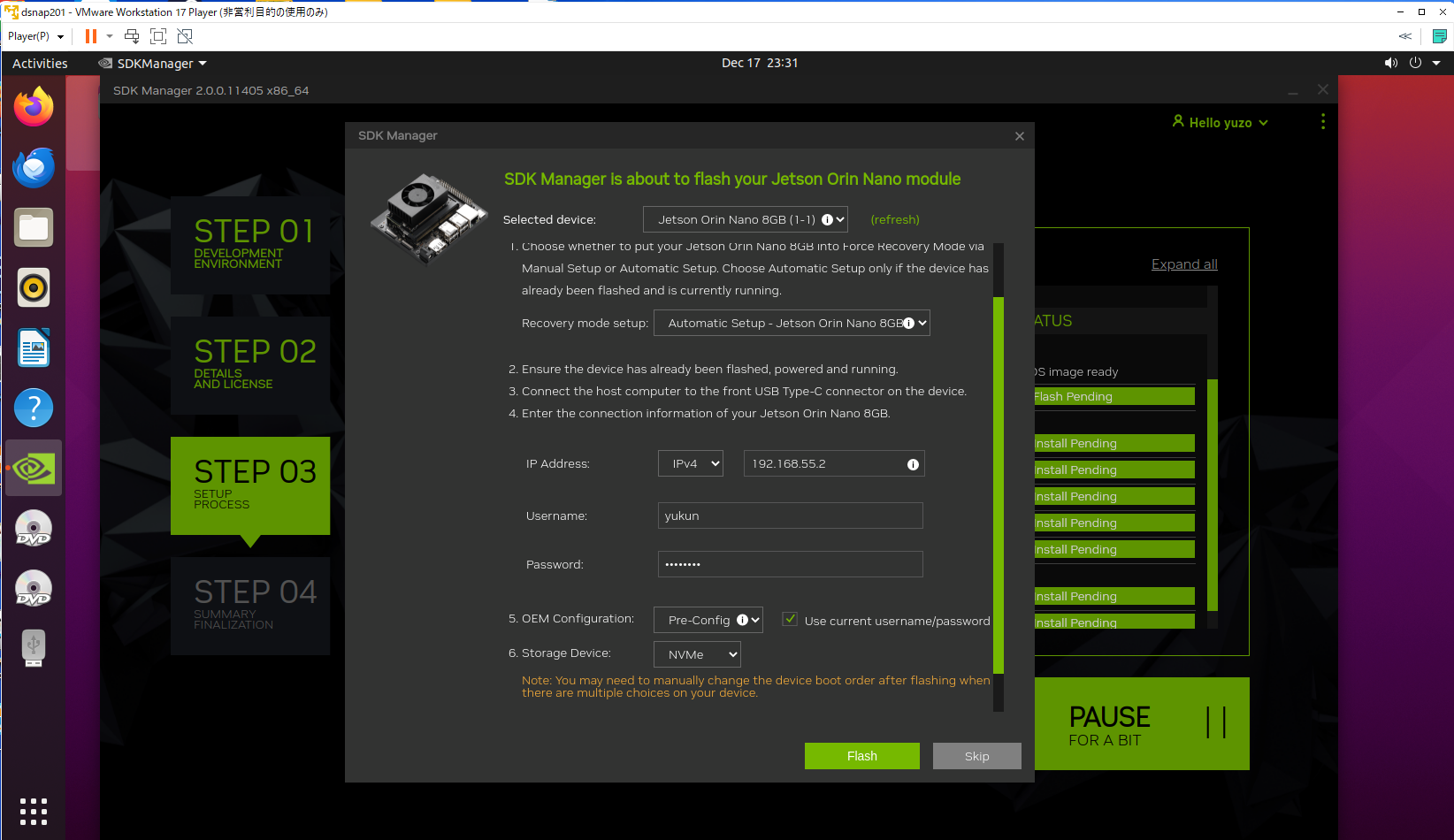The height and width of the screenshot is (840, 1454).
Task: Click the Skip button
Action: 977,756
